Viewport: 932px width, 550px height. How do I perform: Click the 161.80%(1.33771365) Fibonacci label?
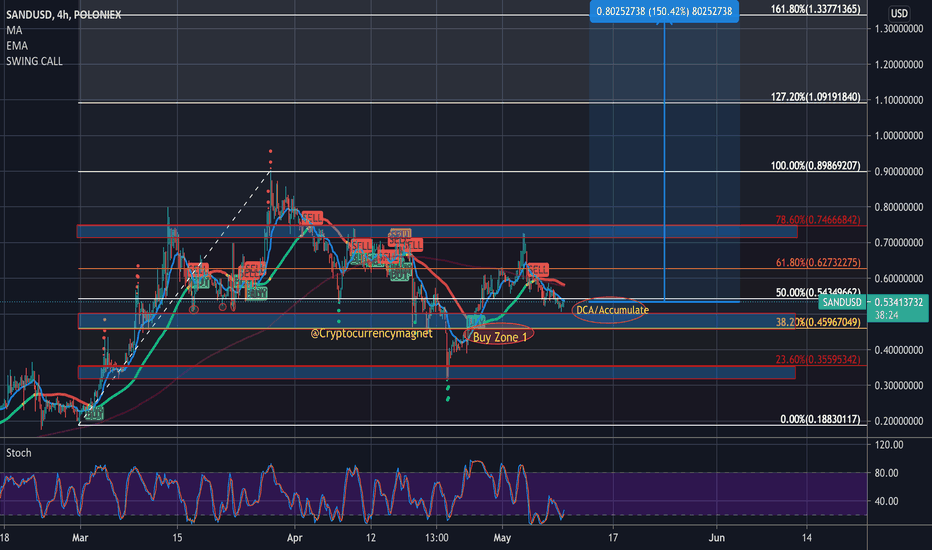pyautogui.click(x=815, y=9)
